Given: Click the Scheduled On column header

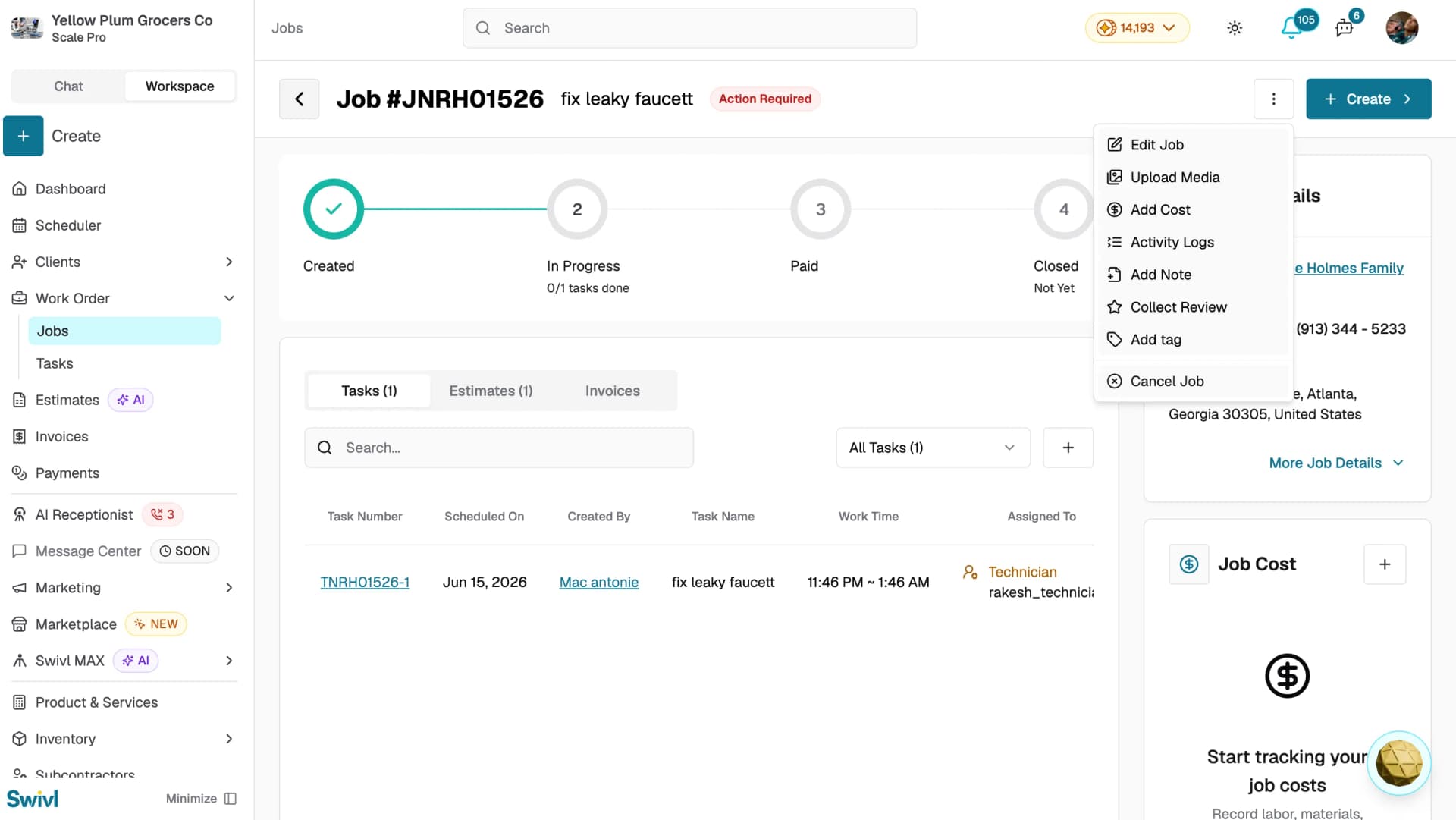Looking at the screenshot, I should (484, 517).
